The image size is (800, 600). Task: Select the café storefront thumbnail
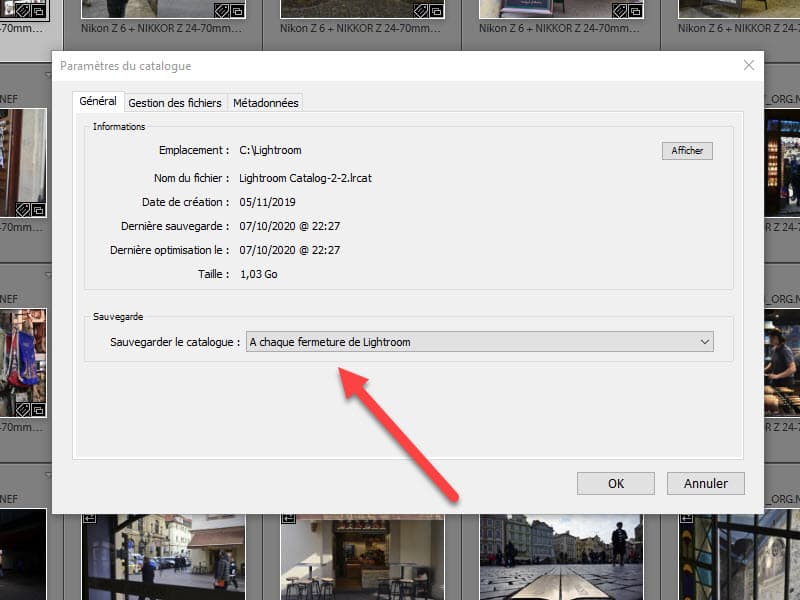(x=362, y=557)
